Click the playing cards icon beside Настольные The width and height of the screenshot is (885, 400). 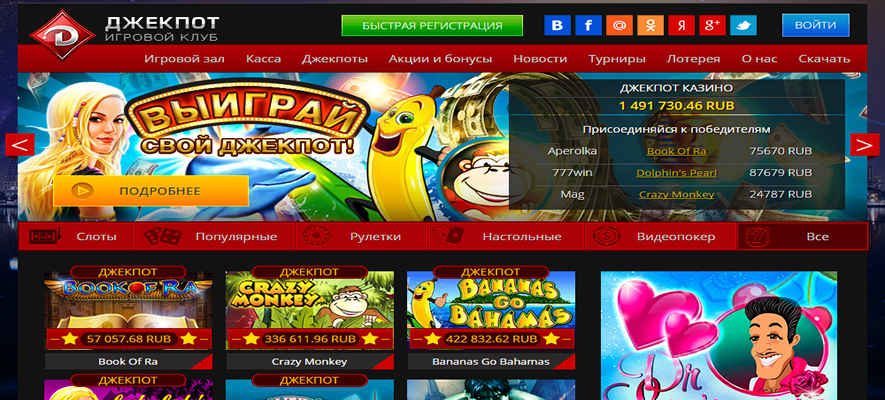(x=449, y=236)
